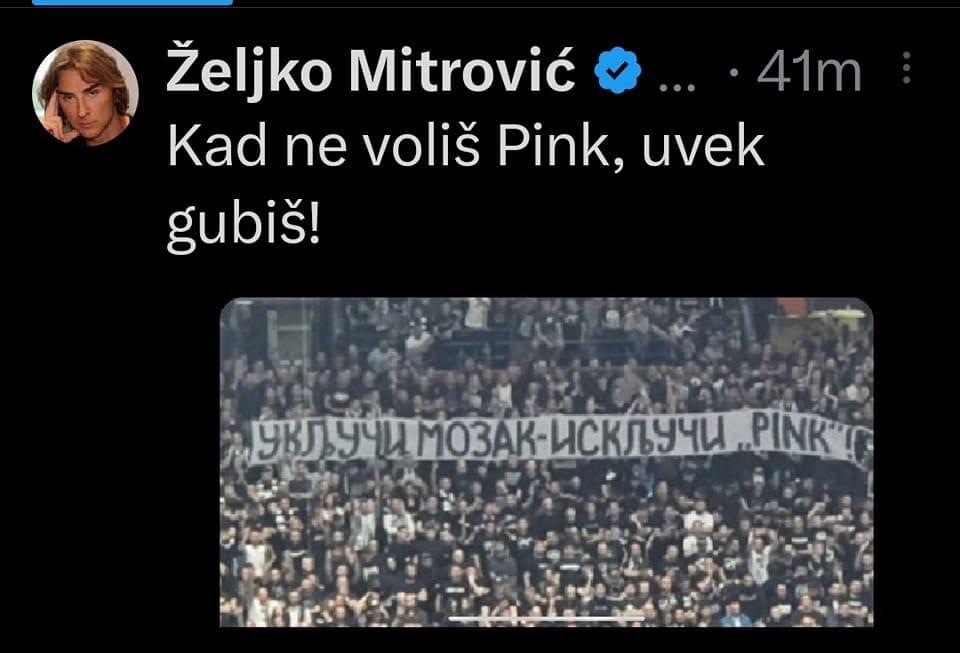Select the blue active tab indicator at top
The width and height of the screenshot is (960, 653).
(132, 2)
